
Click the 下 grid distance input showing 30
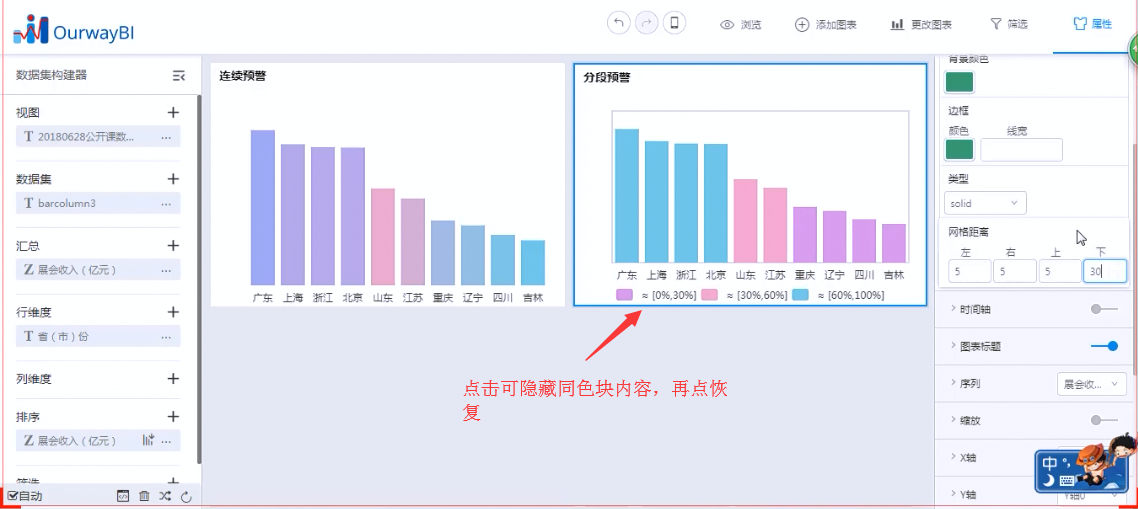coord(1105,272)
